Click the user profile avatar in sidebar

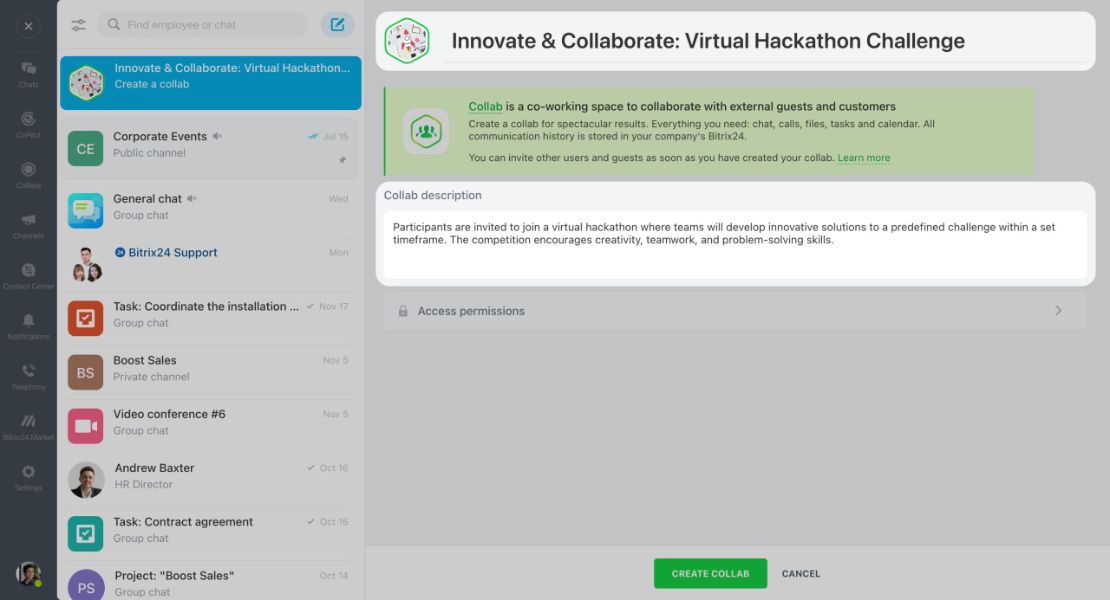tap(28, 573)
